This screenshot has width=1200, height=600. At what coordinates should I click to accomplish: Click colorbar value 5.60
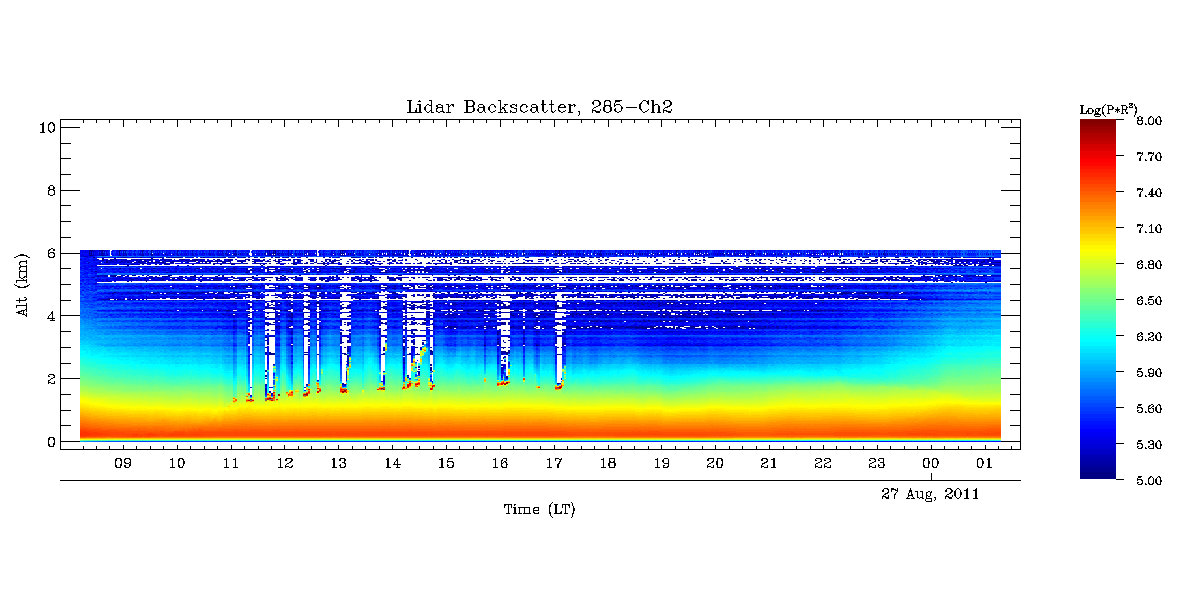click(x=1148, y=409)
